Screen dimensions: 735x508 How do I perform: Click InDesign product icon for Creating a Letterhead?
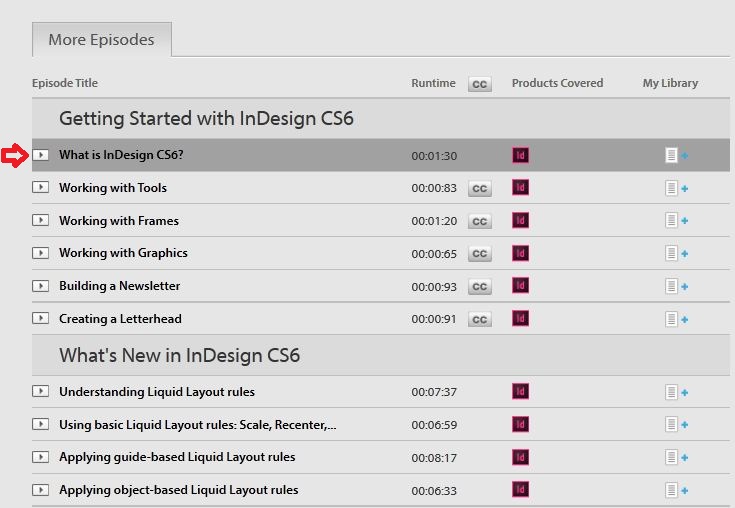tap(520, 318)
